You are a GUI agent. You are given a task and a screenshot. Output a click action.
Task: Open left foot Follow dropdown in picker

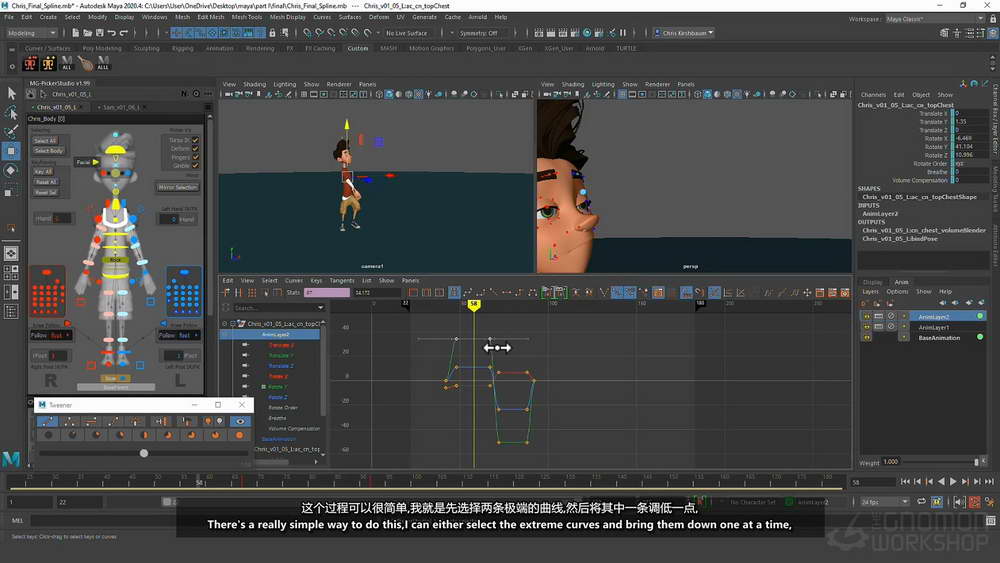coord(179,335)
